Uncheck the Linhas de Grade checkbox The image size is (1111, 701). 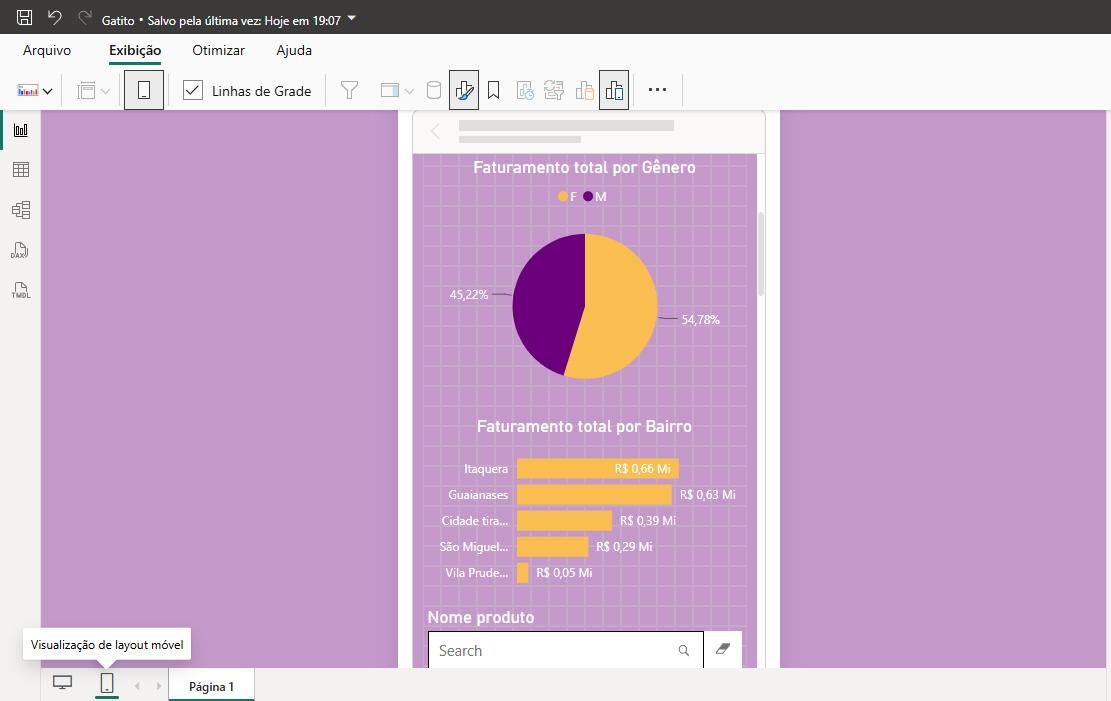pyautogui.click(x=193, y=90)
